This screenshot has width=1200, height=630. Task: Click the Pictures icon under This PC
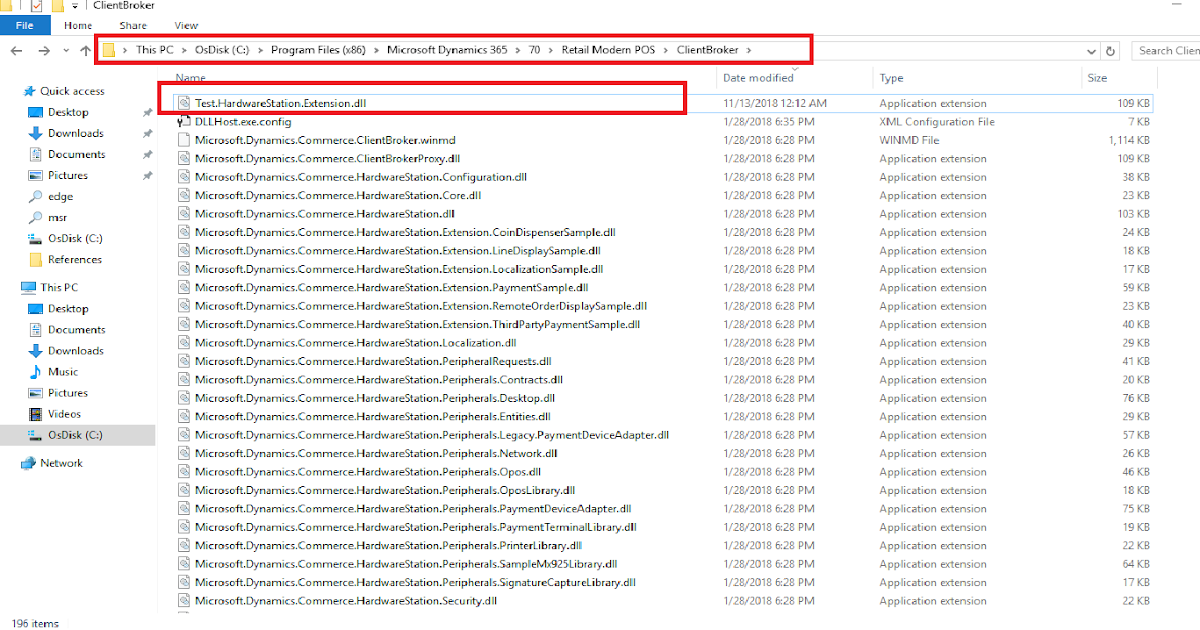[35, 393]
